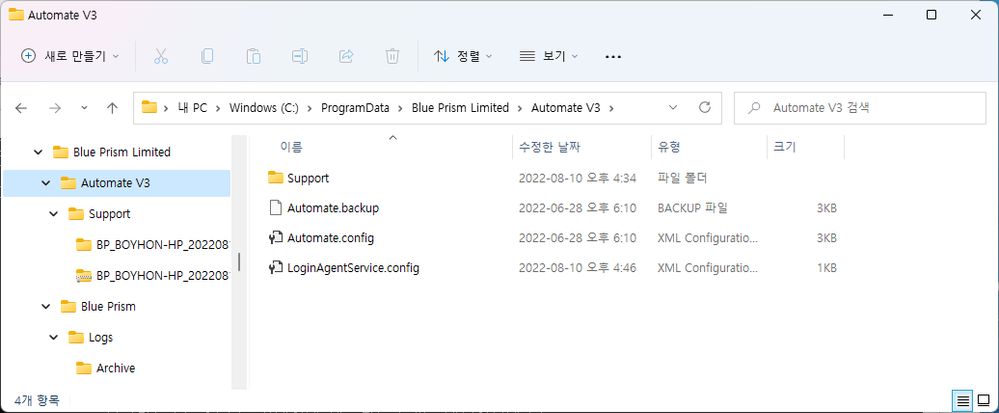999x413 pixels.
Task: Click the BACKUP 파일 type cell
Action: tap(693, 208)
